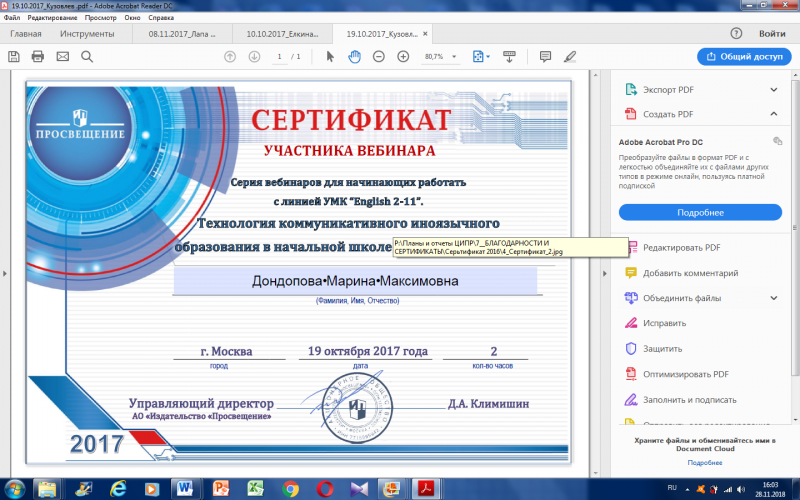The image size is (800, 500).
Task: Switch to the 10.10.2017_Елкина document tab
Action: click(282, 34)
